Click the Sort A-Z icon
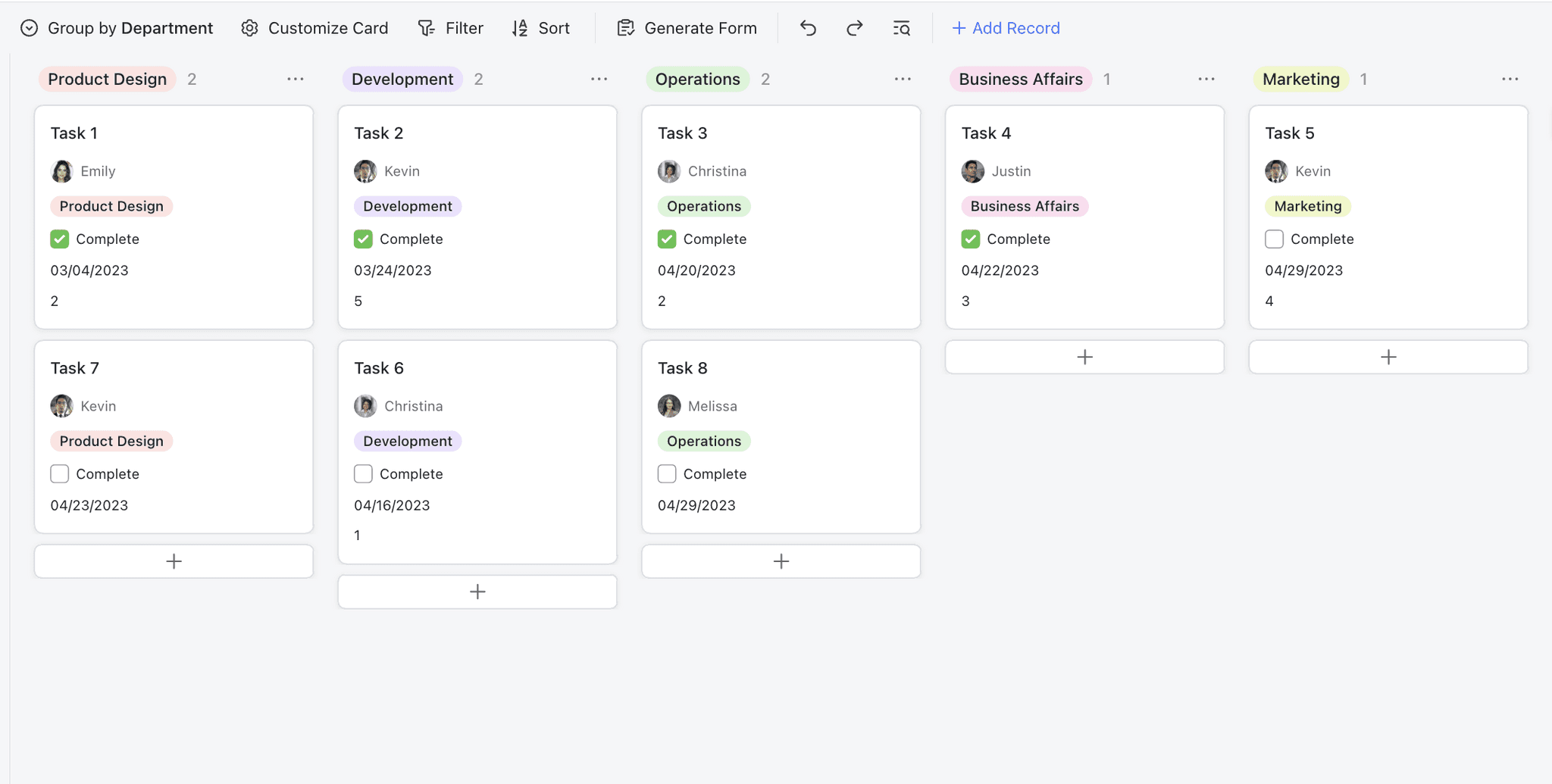Screen dimensions: 1552x784 (x=520, y=28)
